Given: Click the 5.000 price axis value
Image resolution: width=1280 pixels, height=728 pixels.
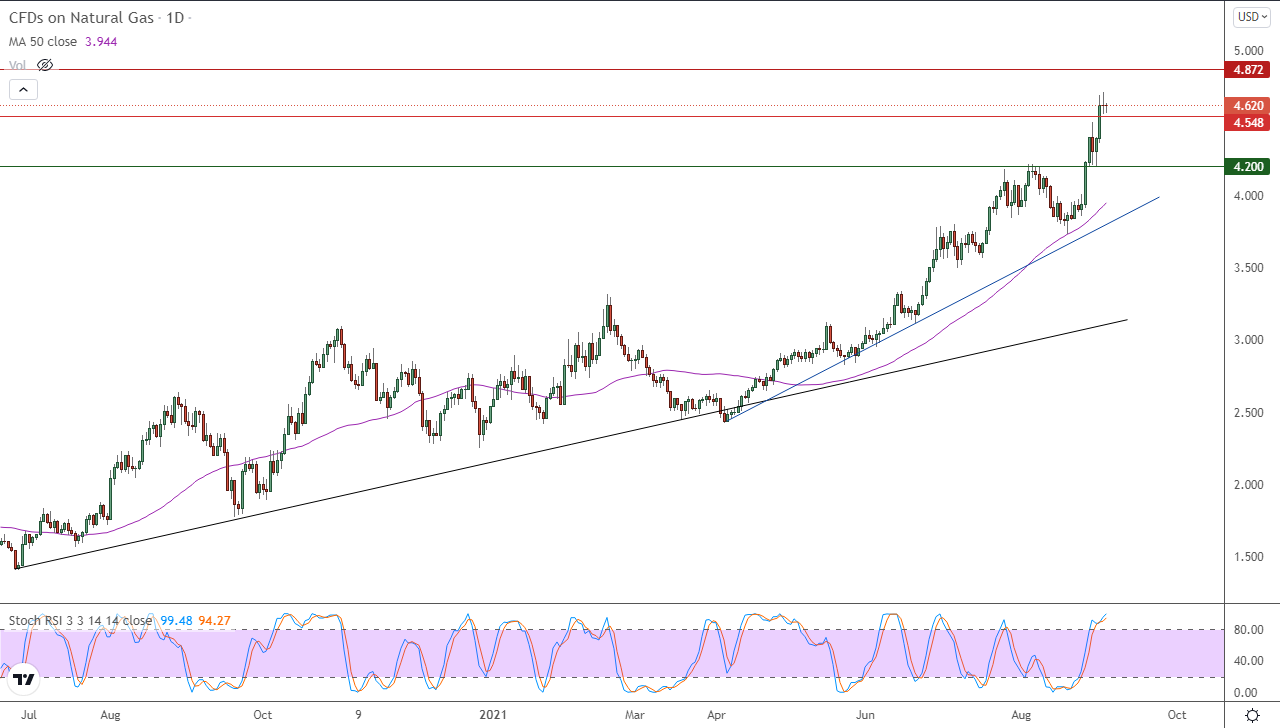Looking at the screenshot, I should [x=1248, y=51].
